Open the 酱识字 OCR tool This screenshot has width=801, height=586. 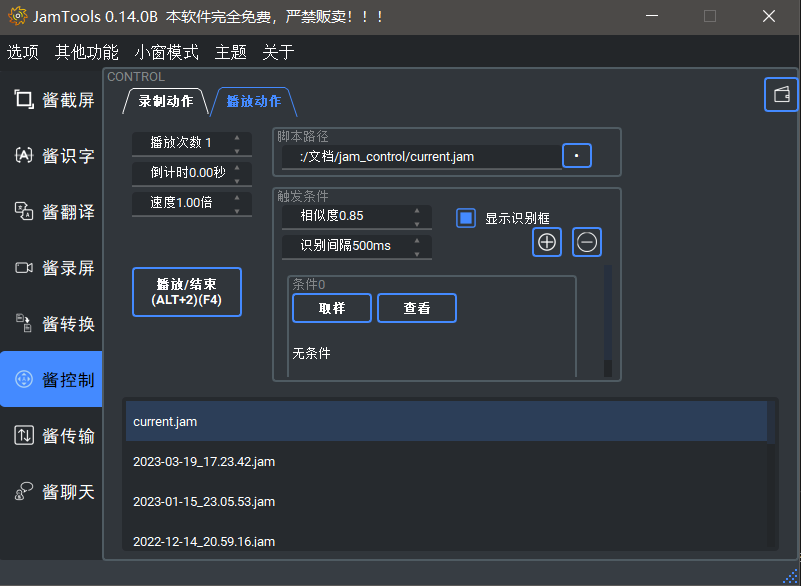tap(51, 155)
